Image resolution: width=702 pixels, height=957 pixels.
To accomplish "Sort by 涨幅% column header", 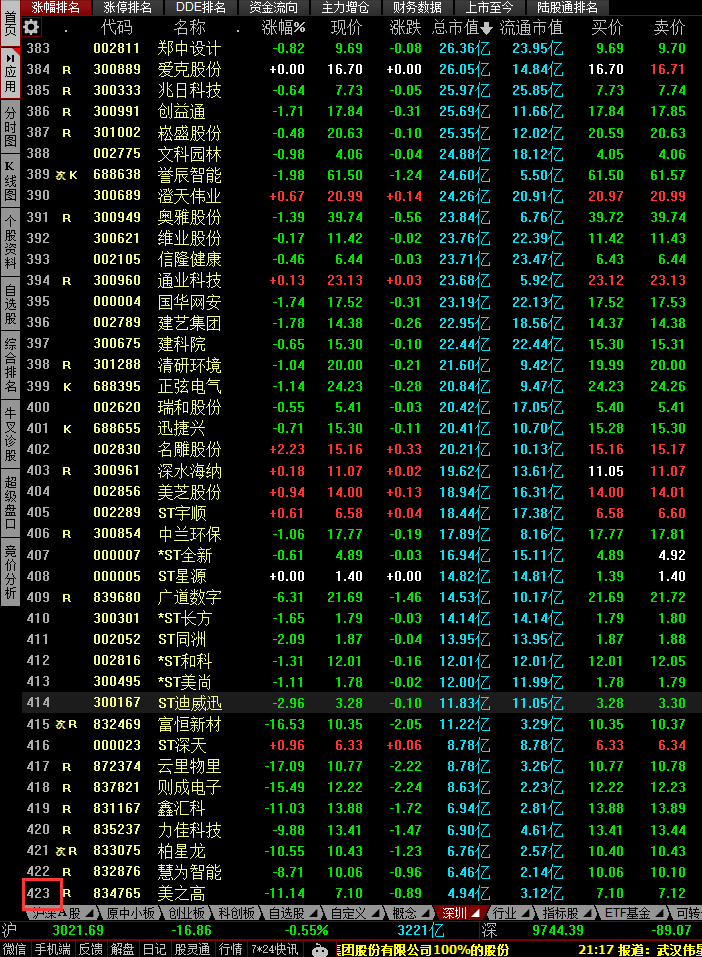I will pos(283,27).
